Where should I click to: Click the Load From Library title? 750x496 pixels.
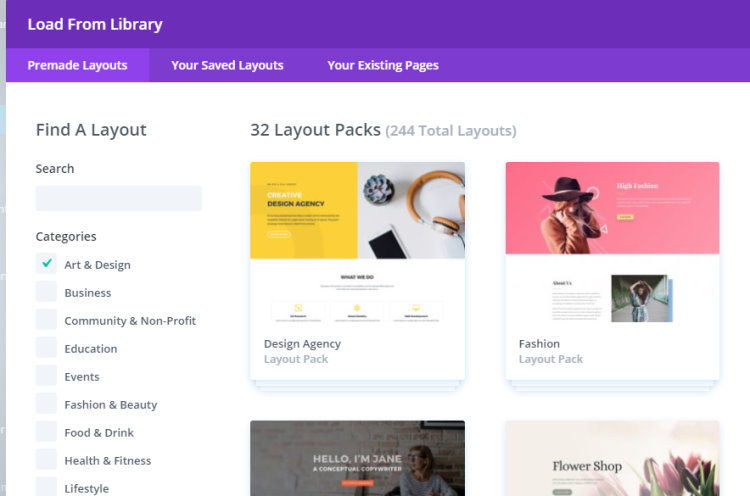tap(95, 24)
